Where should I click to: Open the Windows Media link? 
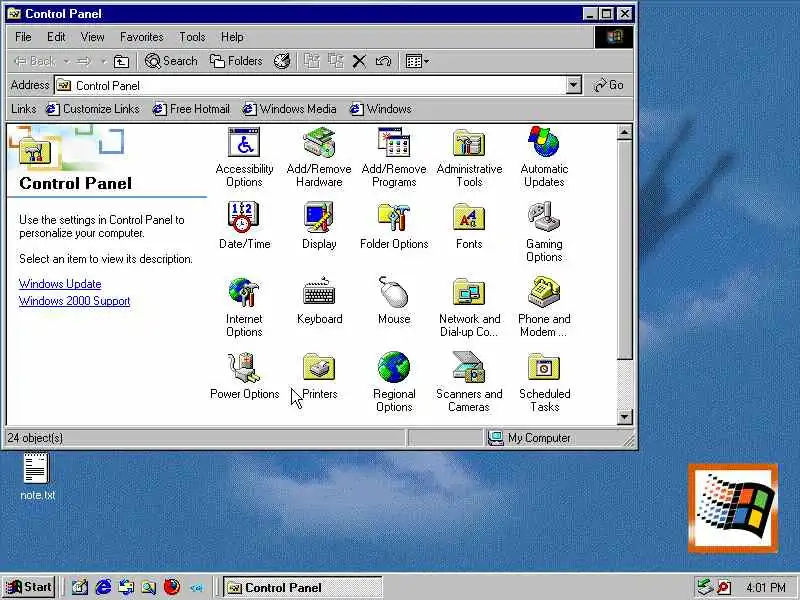(289, 109)
